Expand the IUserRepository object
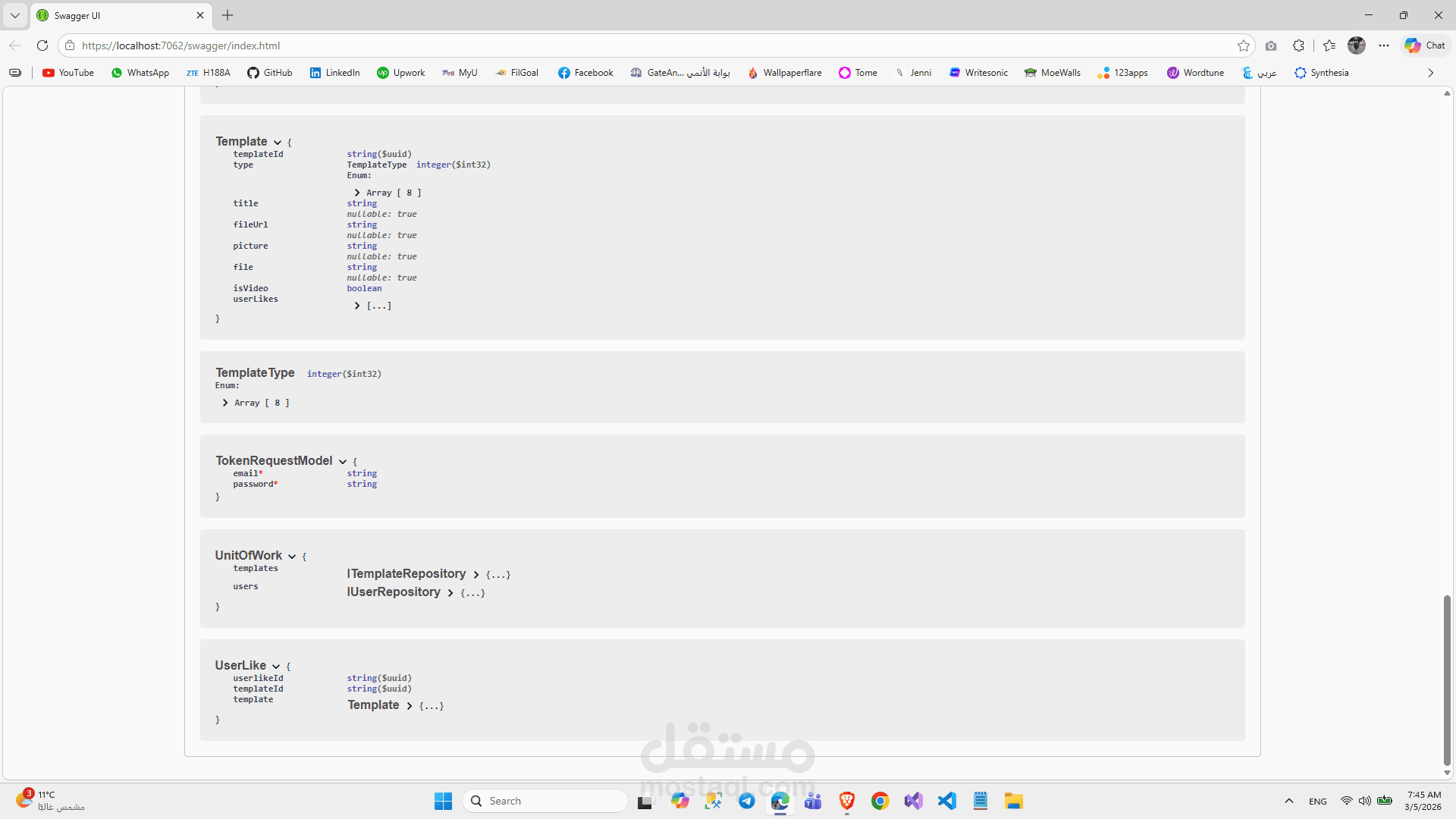Viewport: 1456px width, 819px height. (450, 593)
